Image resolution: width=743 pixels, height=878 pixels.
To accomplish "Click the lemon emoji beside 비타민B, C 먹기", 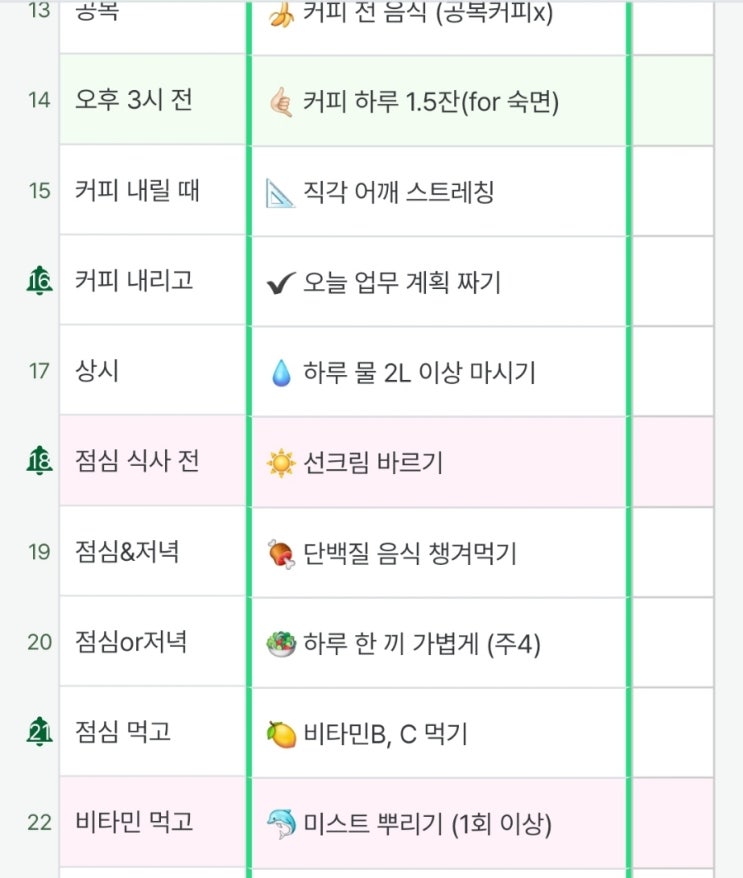I will (x=281, y=734).
